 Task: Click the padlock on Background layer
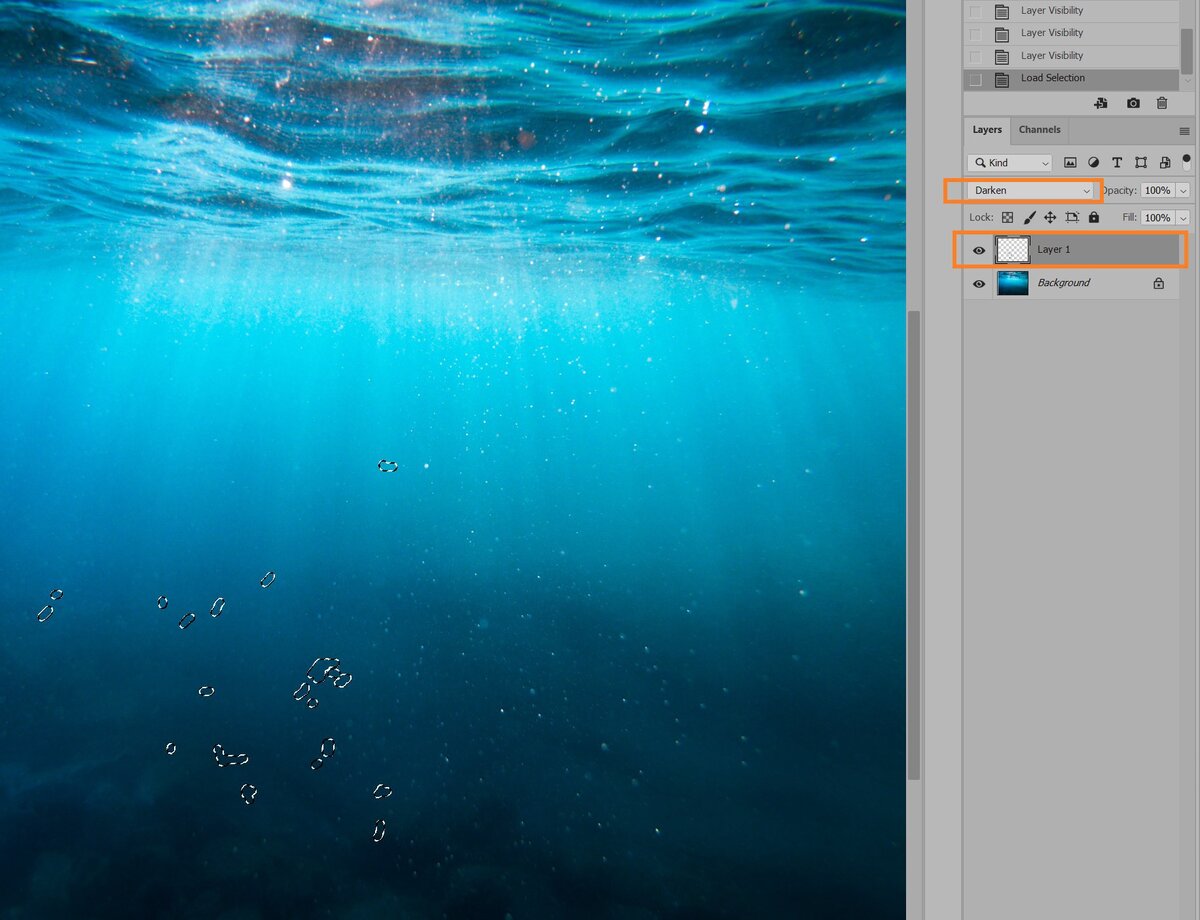(1158, 283)
